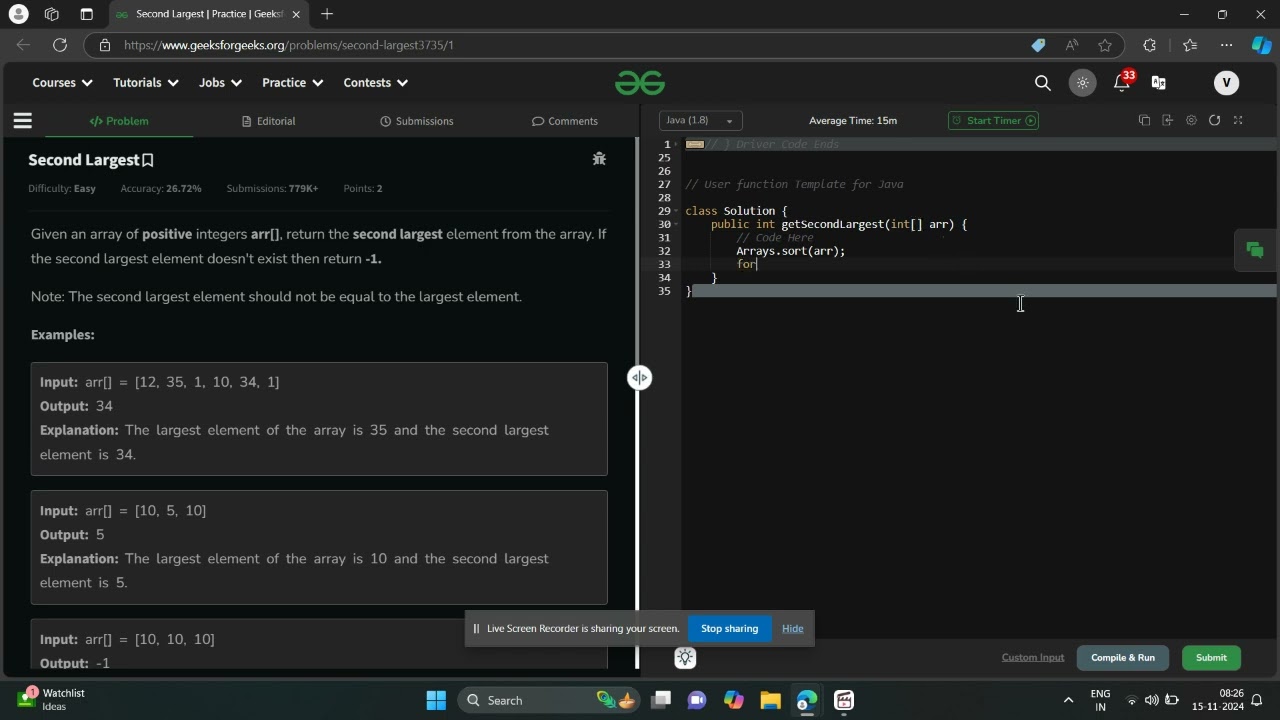Expand the Tutorials dropdown menu
Viewport: 1280px width, 720px height.
[146, 83]
